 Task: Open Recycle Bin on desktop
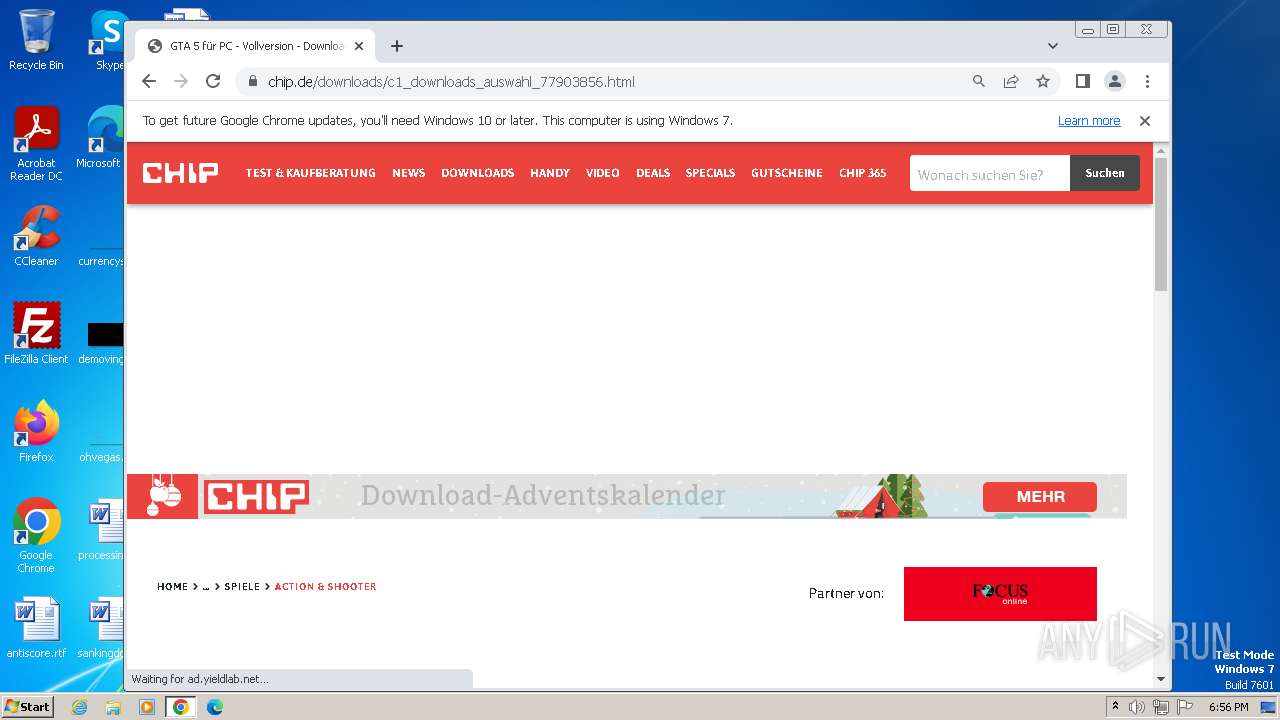tap(36, 40)
